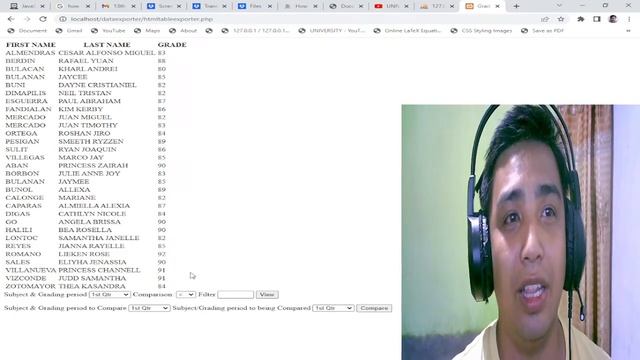Screen dimensions: 640x360
Task: Open the Comparison operator dropdown
Action: (x=186, y=295)
